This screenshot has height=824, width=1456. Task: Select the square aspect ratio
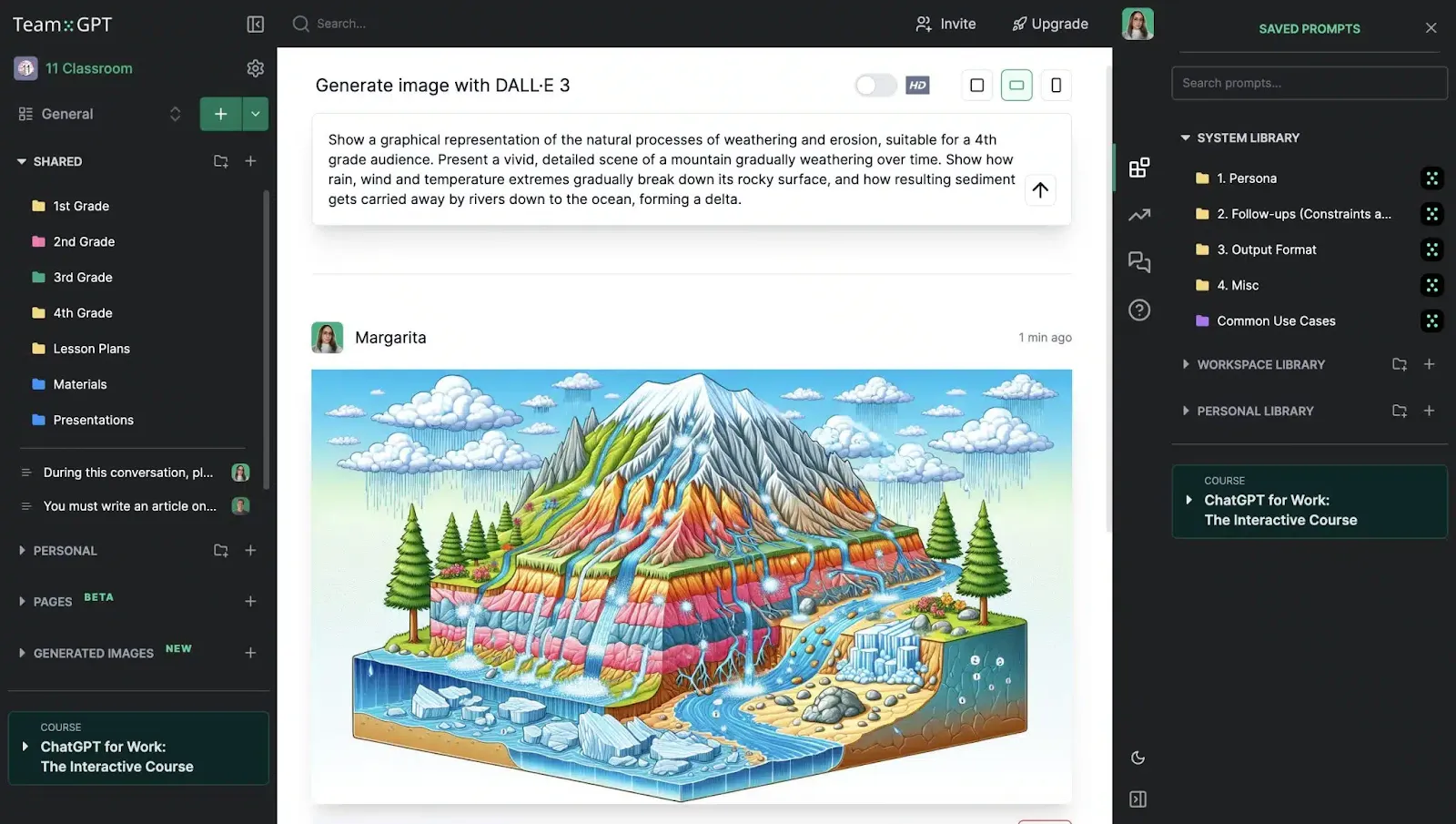tap(976, 85)
